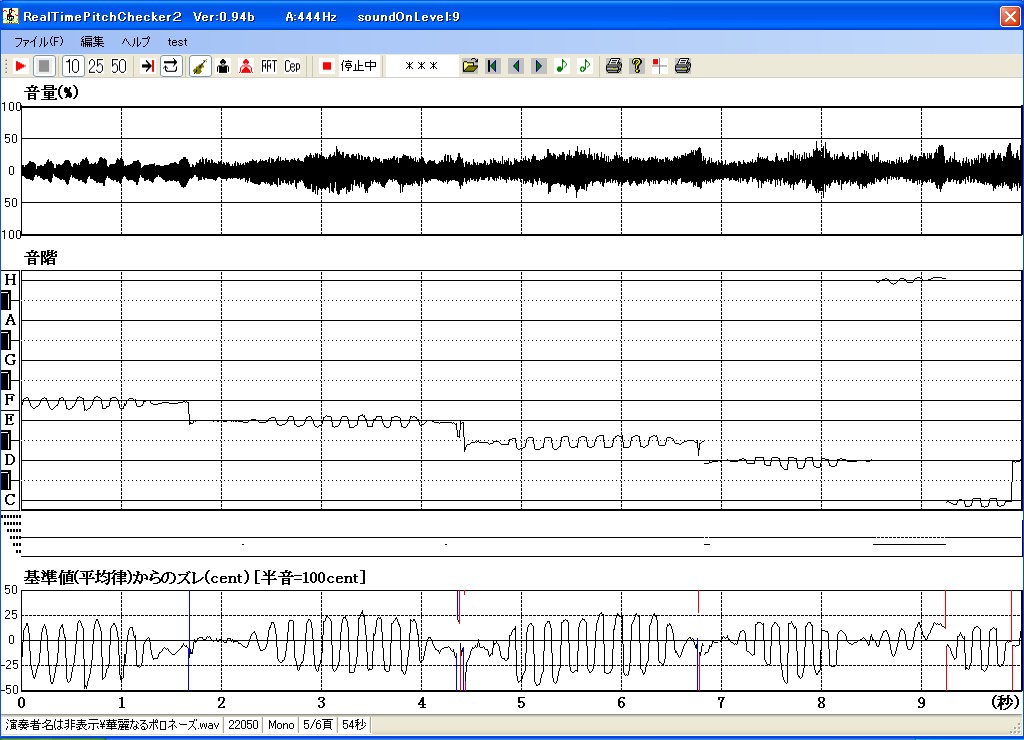Click the 音階 chart title
This screenshot has width=1024, height=740.
pos(40,258)
